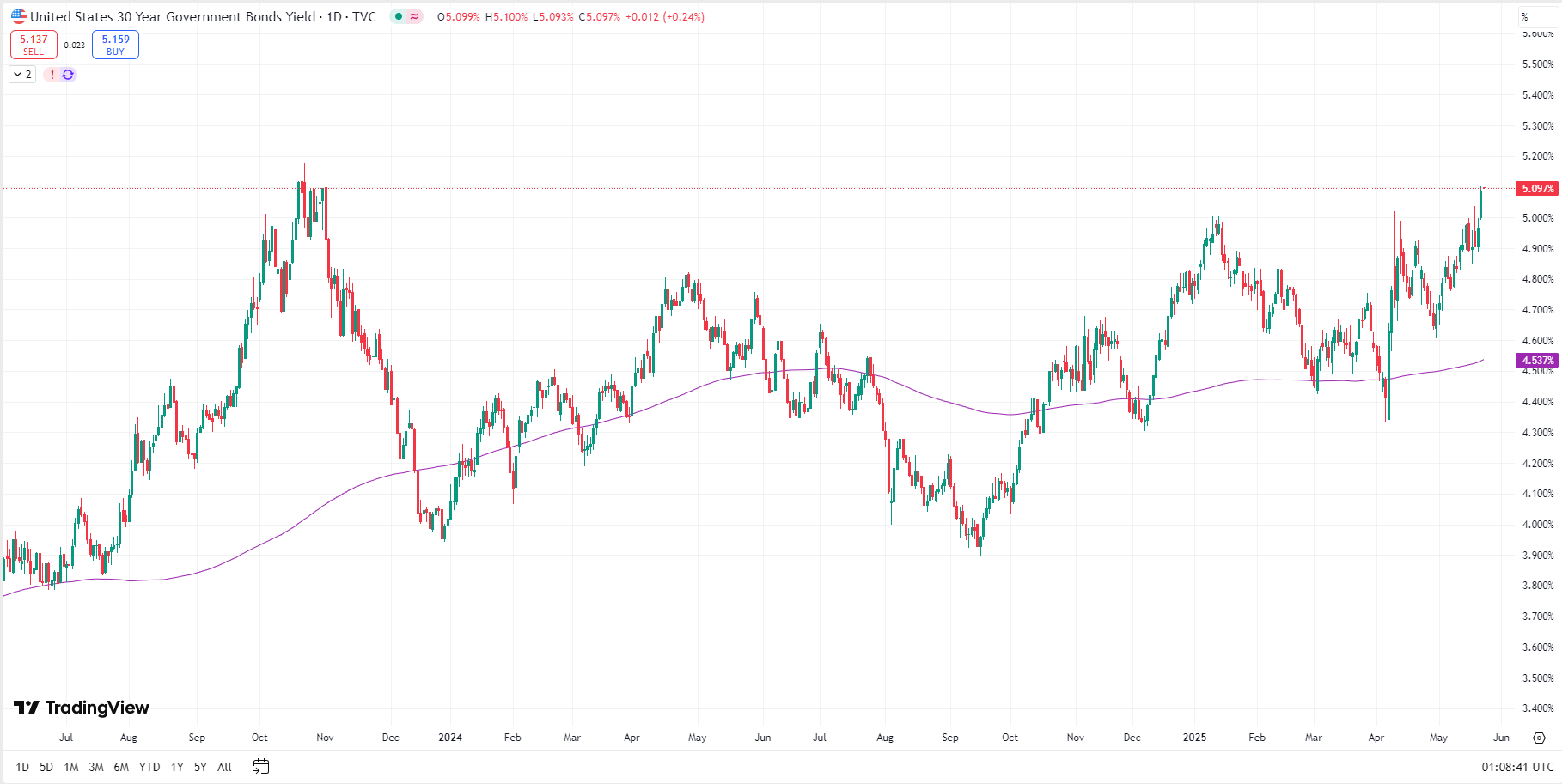Select the 1D time range
This screenshot has width=1562, height=784.
coord(22,767)
